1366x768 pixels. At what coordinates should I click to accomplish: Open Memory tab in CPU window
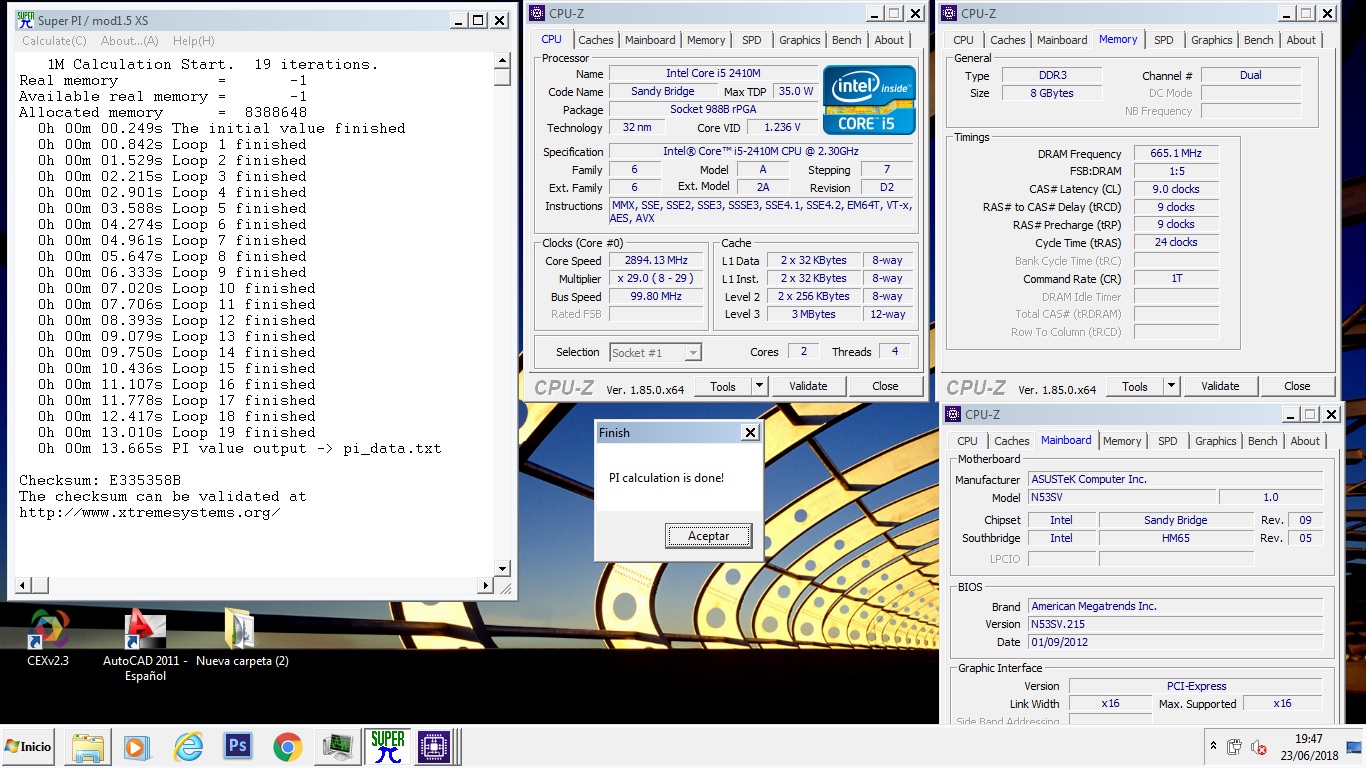(x=706, y=40)
